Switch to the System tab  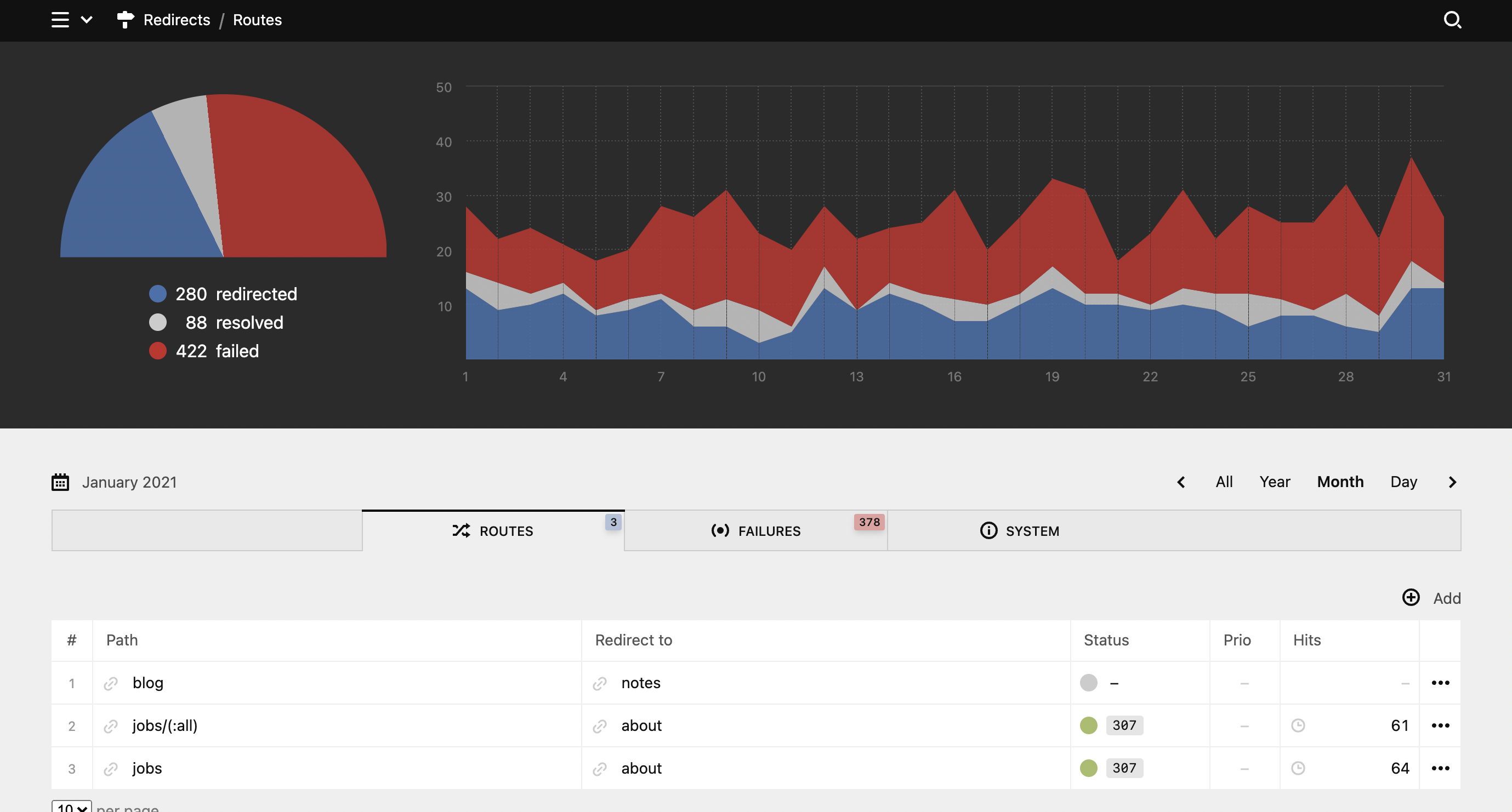[x=1020, y=531]
